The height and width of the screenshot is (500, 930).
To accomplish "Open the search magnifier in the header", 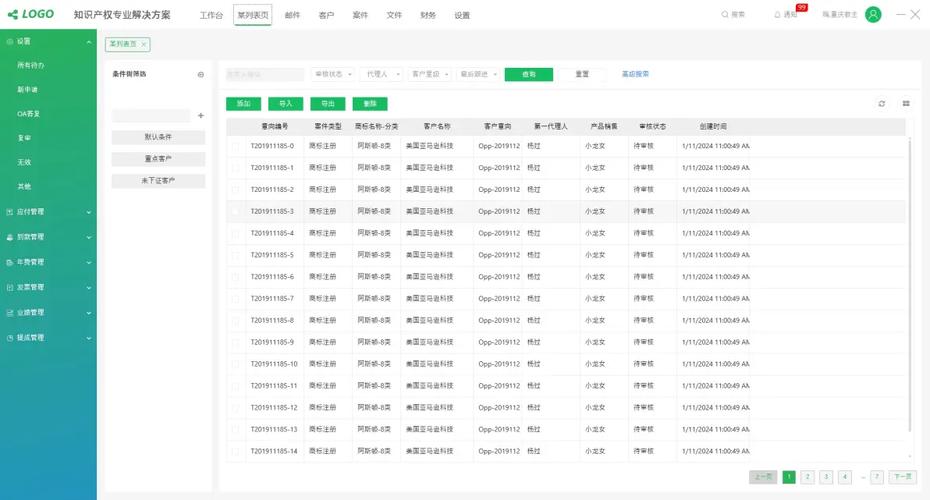I will pyautogui.click(x=725, y=15).
